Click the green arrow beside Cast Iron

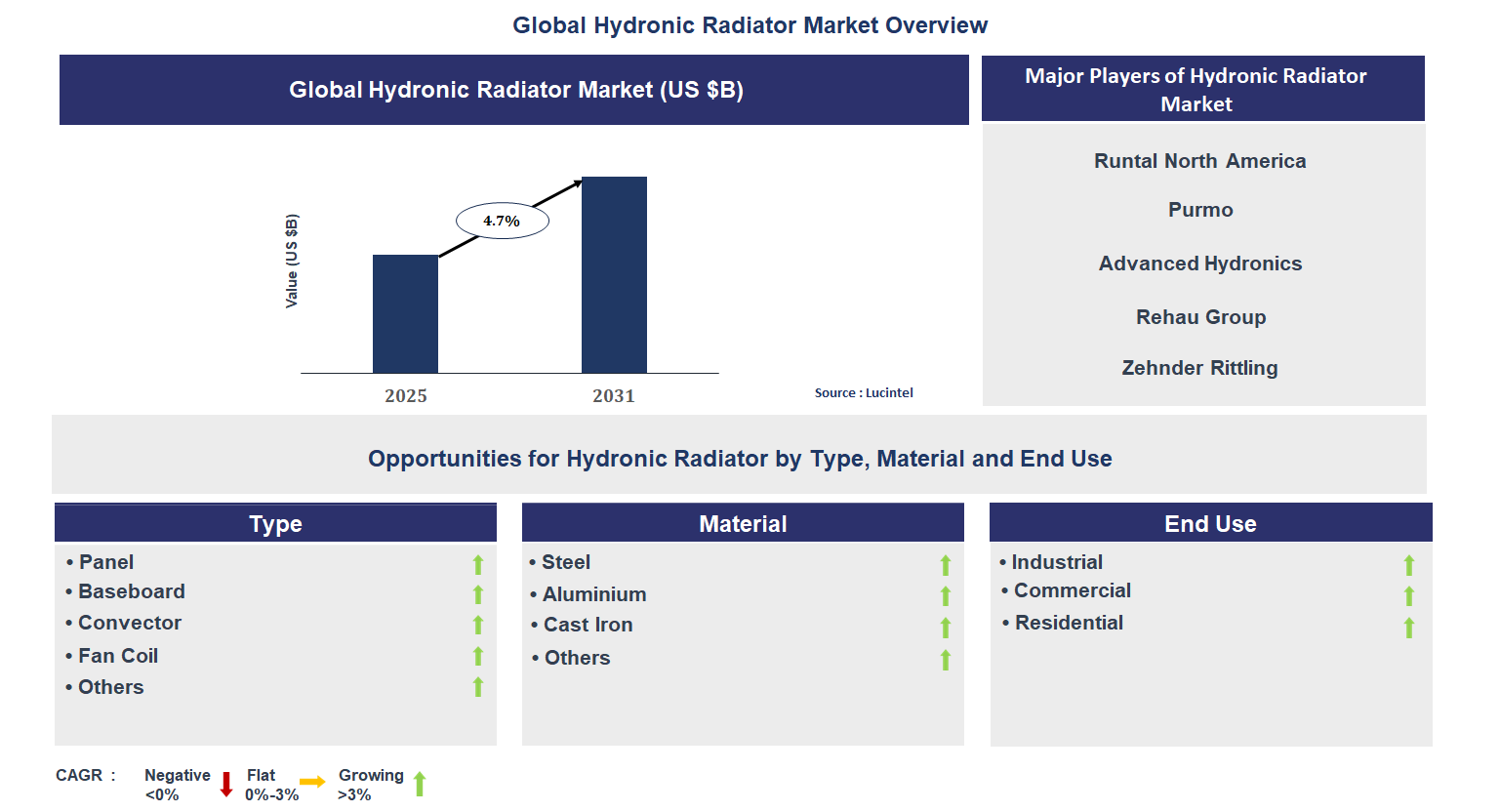point(945,628)
